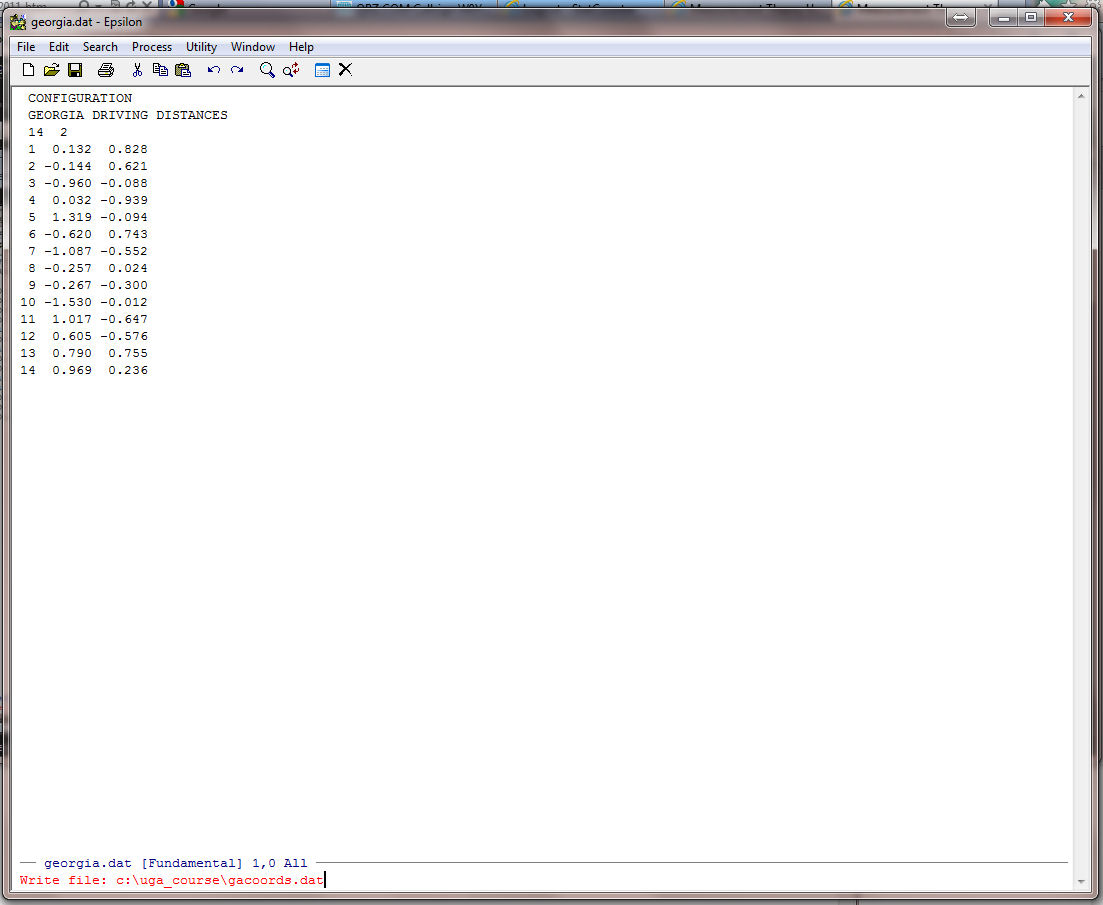Cut selection using scissors icon
1103x905 pixels.
[137, 70]
